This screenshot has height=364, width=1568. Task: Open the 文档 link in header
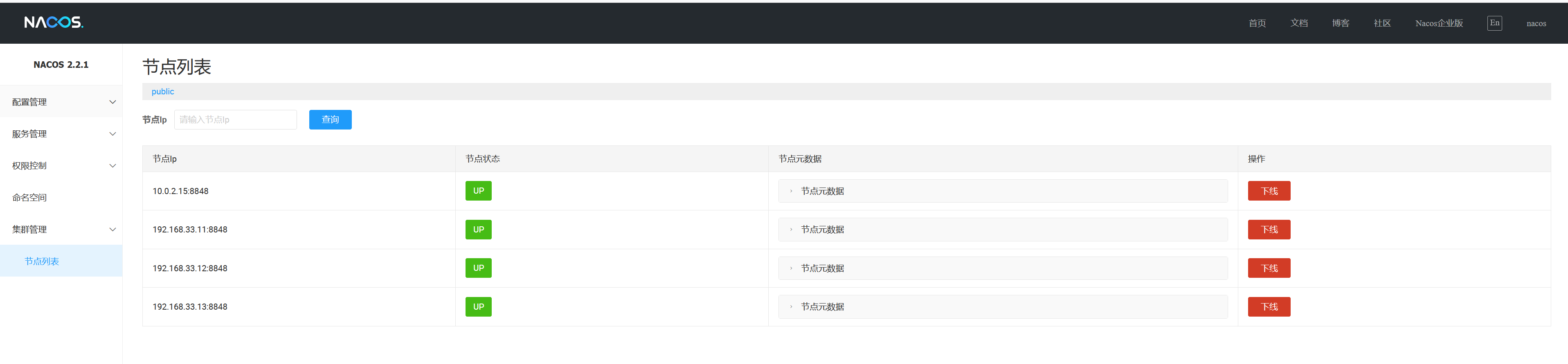click(x=1298, y=23)
